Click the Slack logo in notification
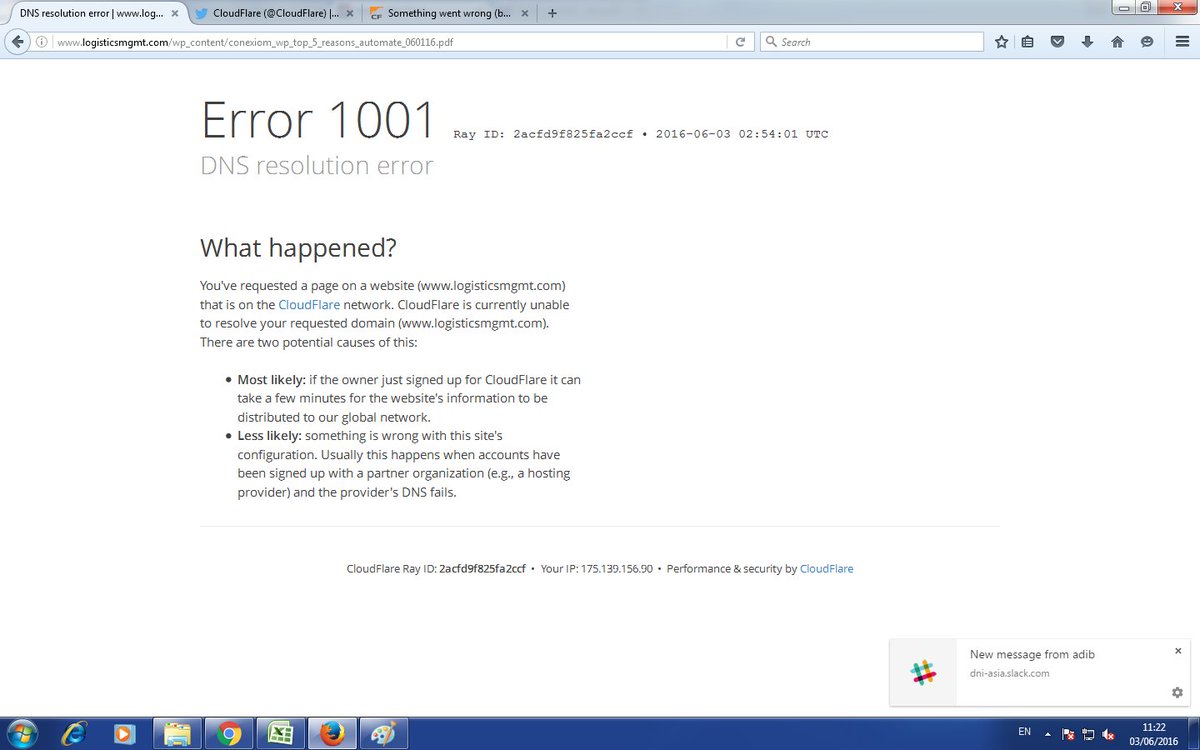 pyautogui.click(x=924, y=672)
